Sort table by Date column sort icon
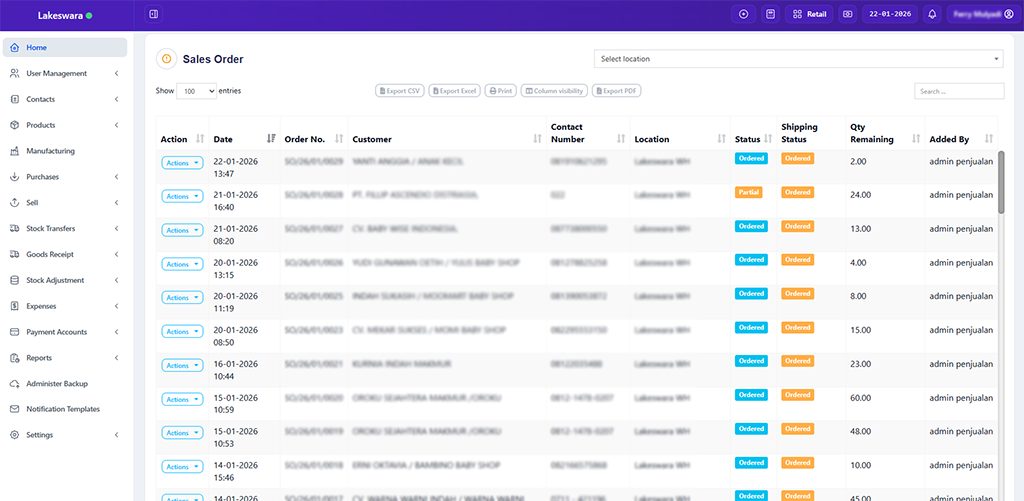The image size is (1024, 501). tap(271, 139)
